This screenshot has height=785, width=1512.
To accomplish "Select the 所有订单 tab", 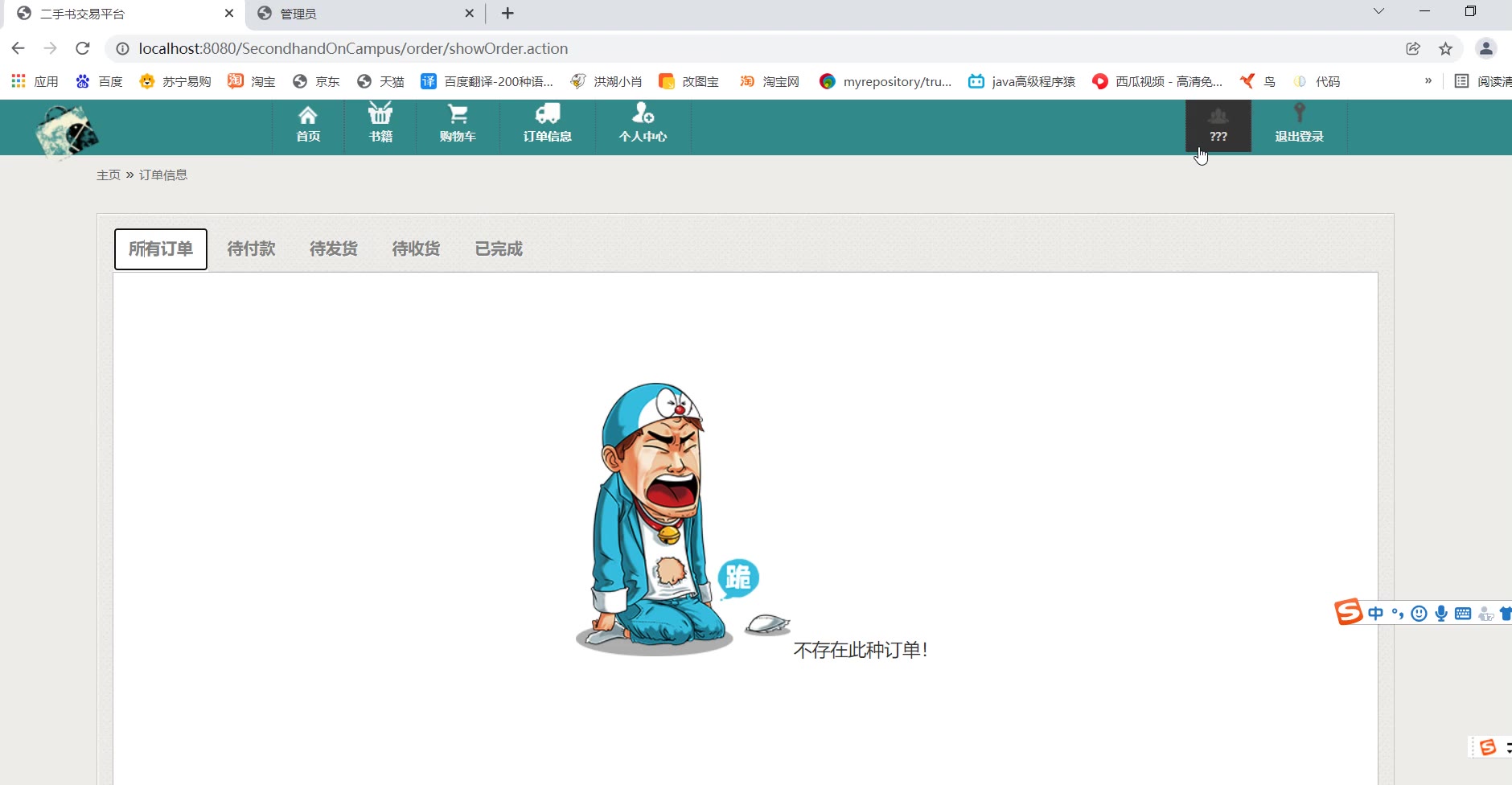I will click(161, 249).
